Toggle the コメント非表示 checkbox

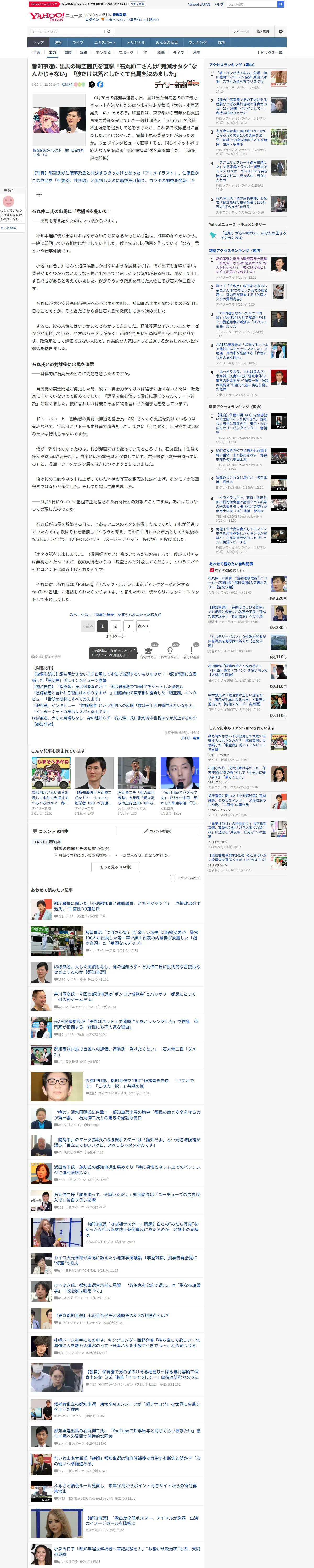click(x=172, y=878)
